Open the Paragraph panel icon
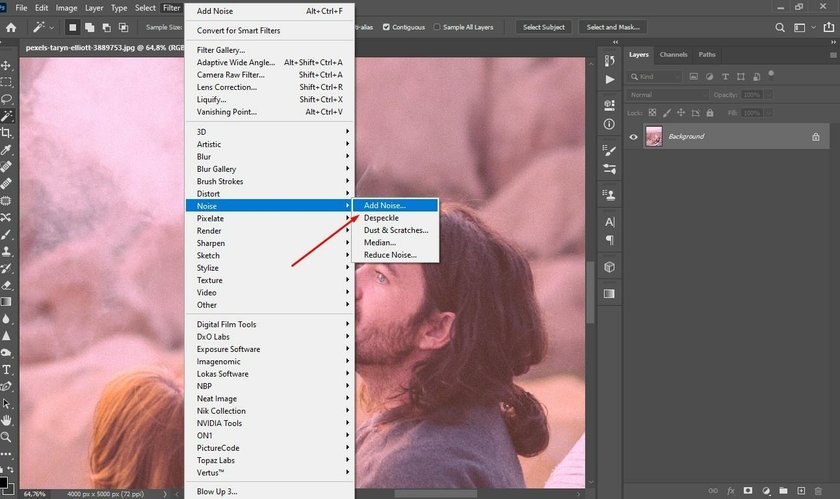 pyautogui.click(x=609, y=240)
